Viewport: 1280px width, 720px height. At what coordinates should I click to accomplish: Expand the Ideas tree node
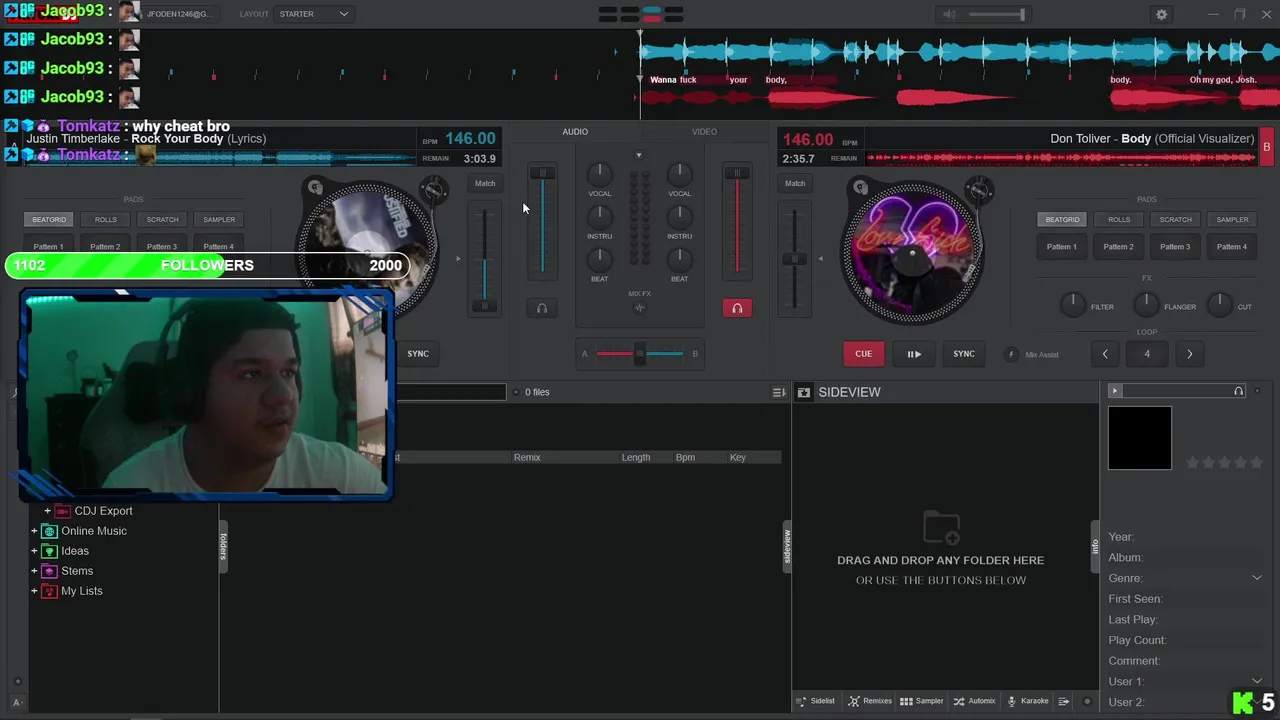coord(34,551)
